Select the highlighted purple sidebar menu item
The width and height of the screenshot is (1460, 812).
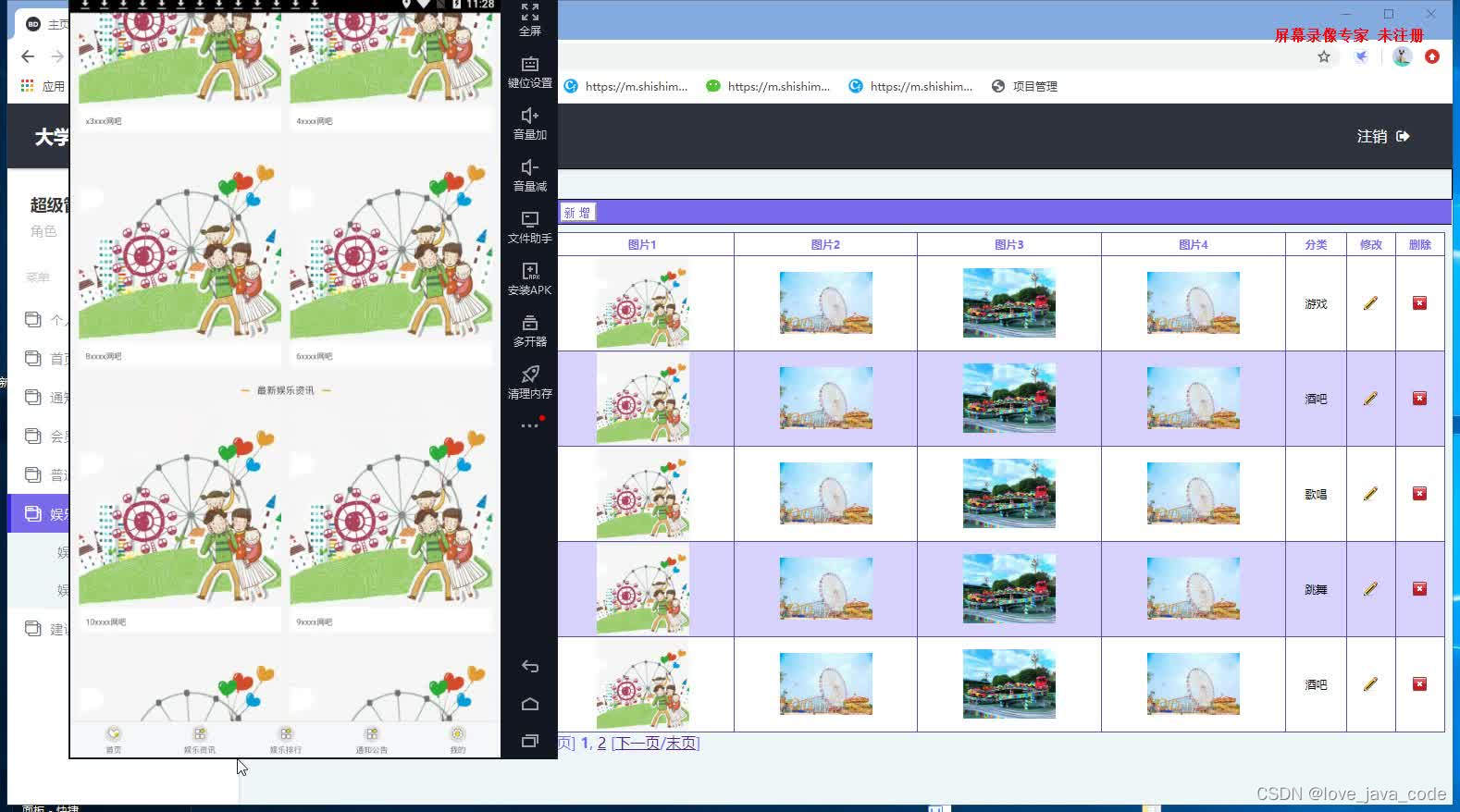[39, 513]
